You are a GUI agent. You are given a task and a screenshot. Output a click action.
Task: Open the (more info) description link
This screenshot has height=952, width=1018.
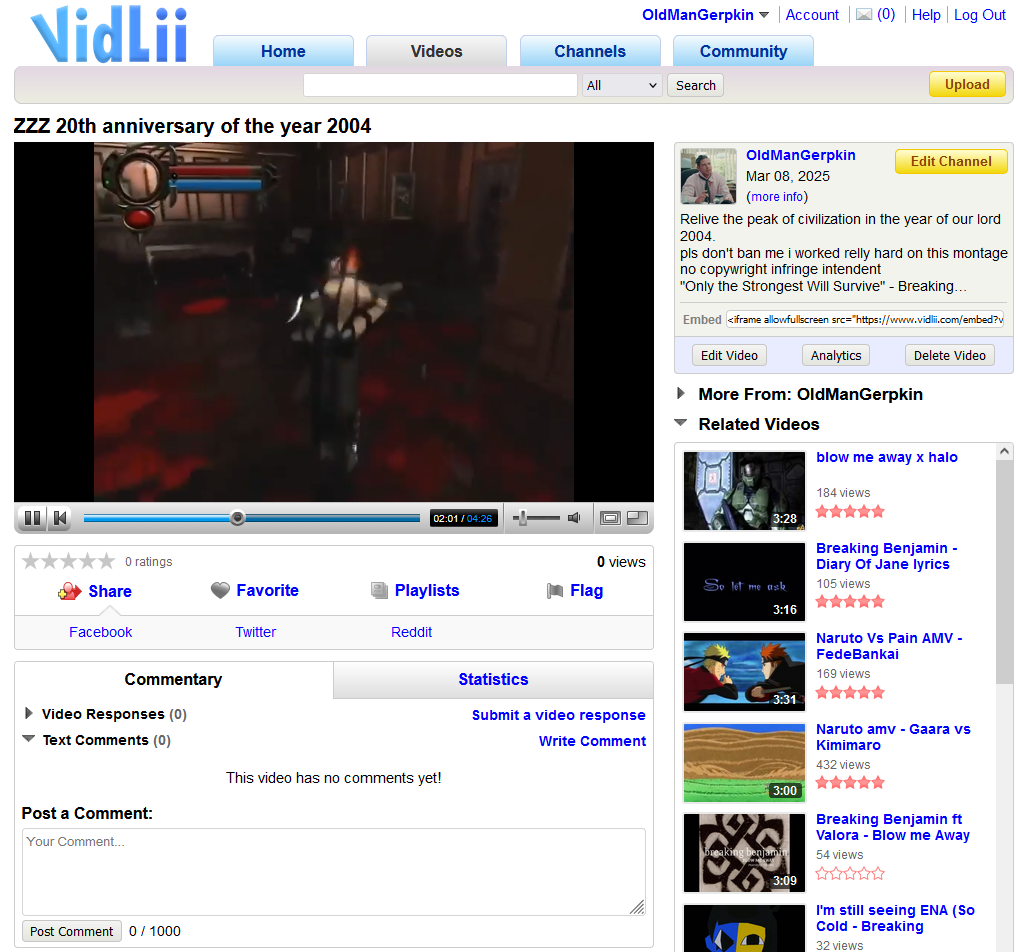pyautogui.click(x=776, y=197)
